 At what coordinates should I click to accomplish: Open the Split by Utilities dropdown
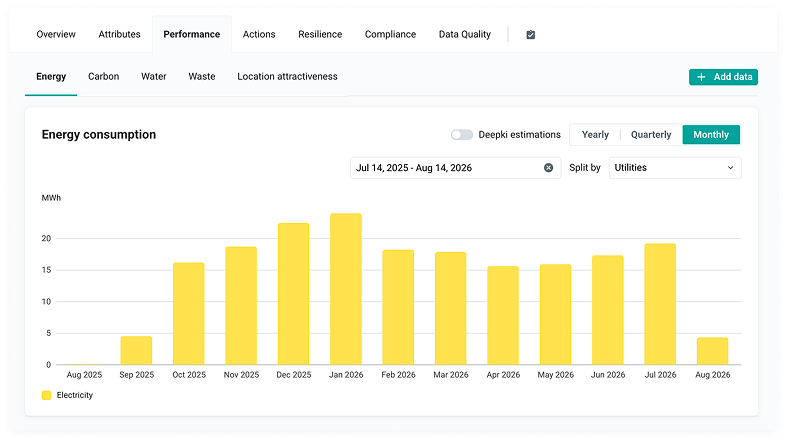675,168
